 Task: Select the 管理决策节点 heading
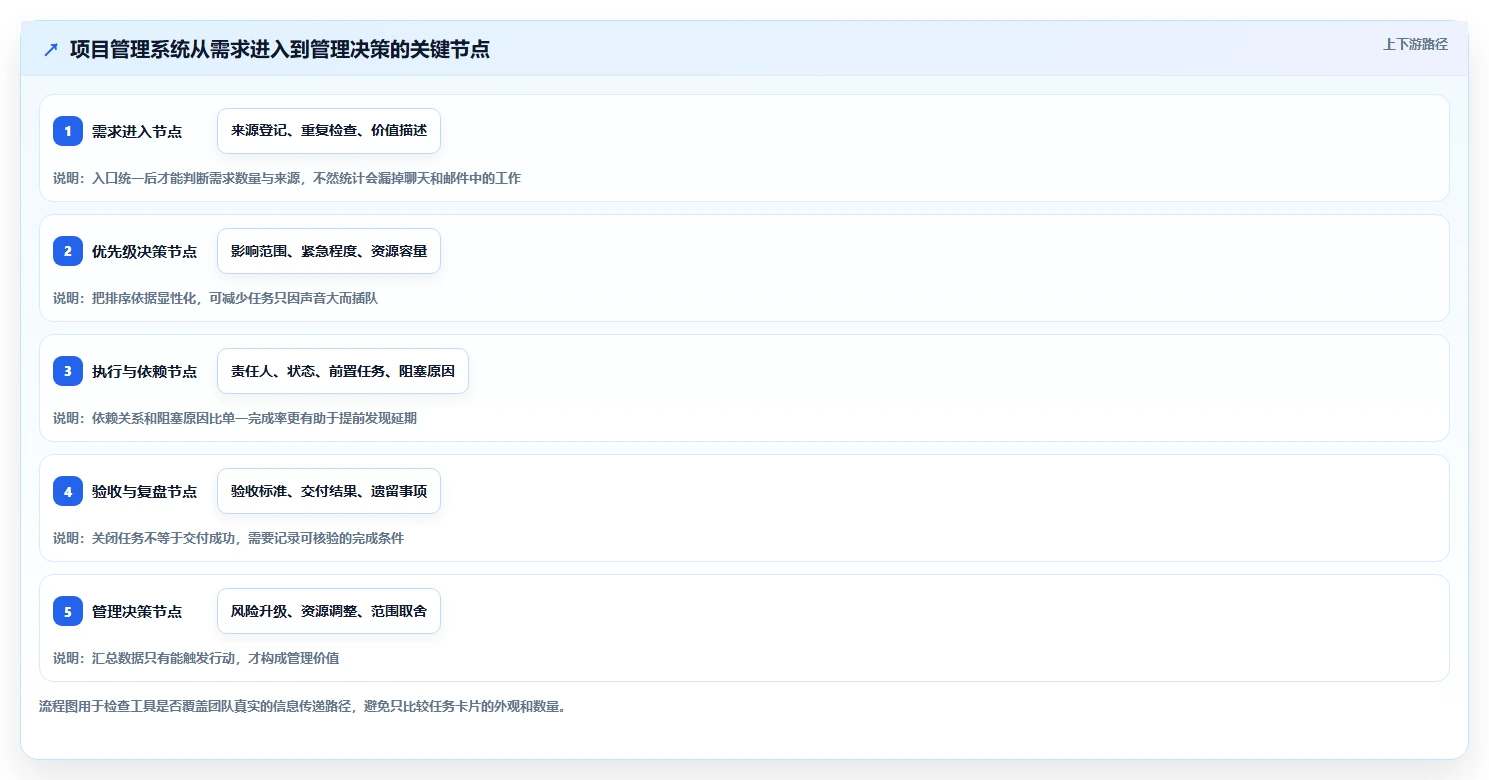[137, 611]
